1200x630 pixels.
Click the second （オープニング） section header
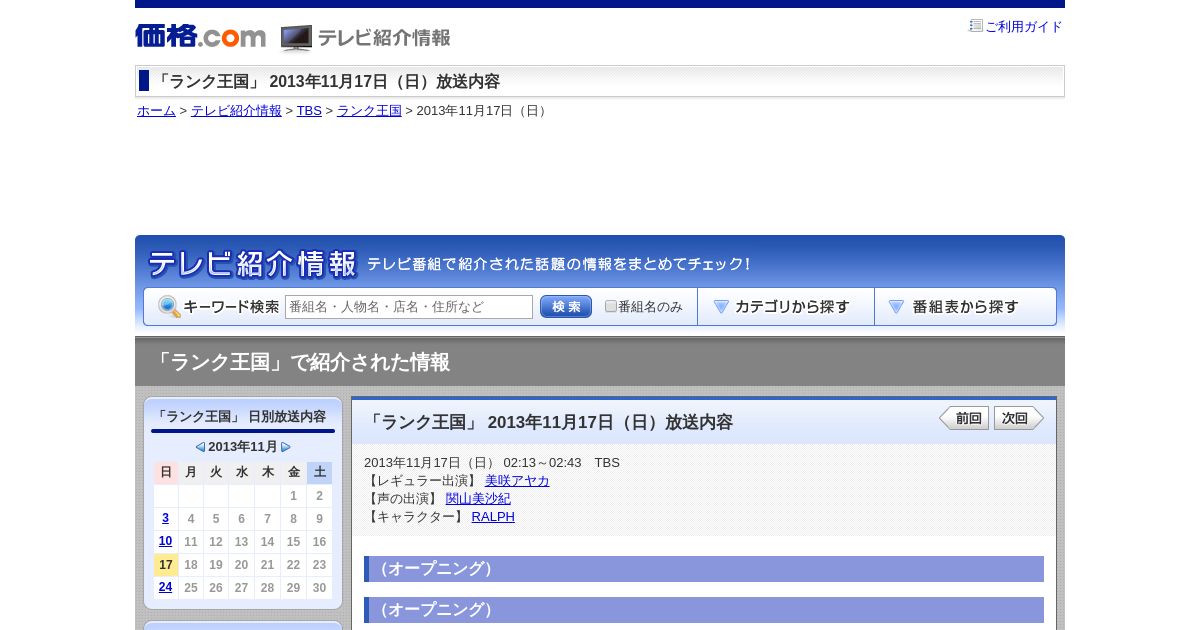(x=704, y=610)
